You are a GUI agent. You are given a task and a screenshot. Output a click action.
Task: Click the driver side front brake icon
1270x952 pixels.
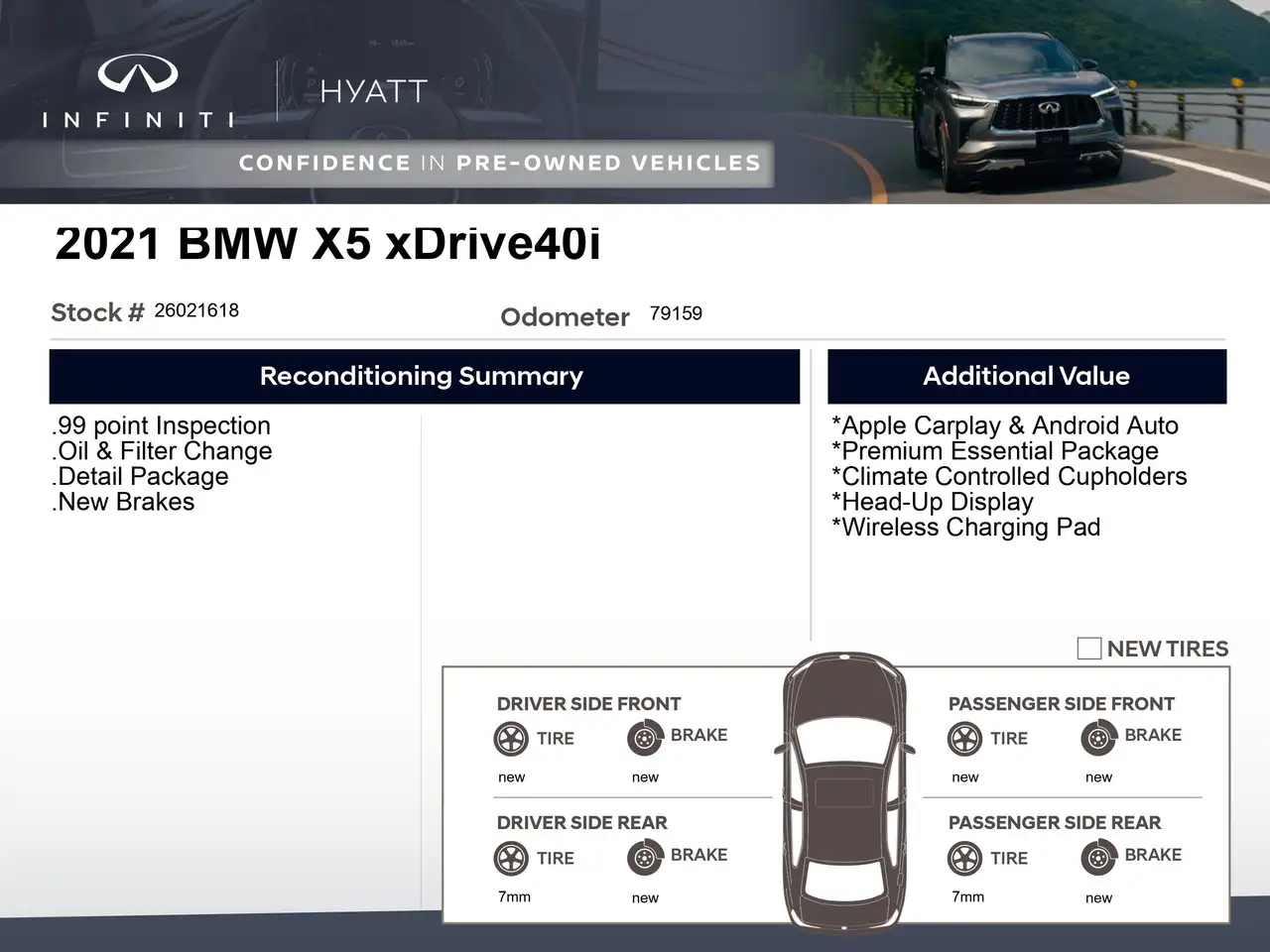point(645,739)
